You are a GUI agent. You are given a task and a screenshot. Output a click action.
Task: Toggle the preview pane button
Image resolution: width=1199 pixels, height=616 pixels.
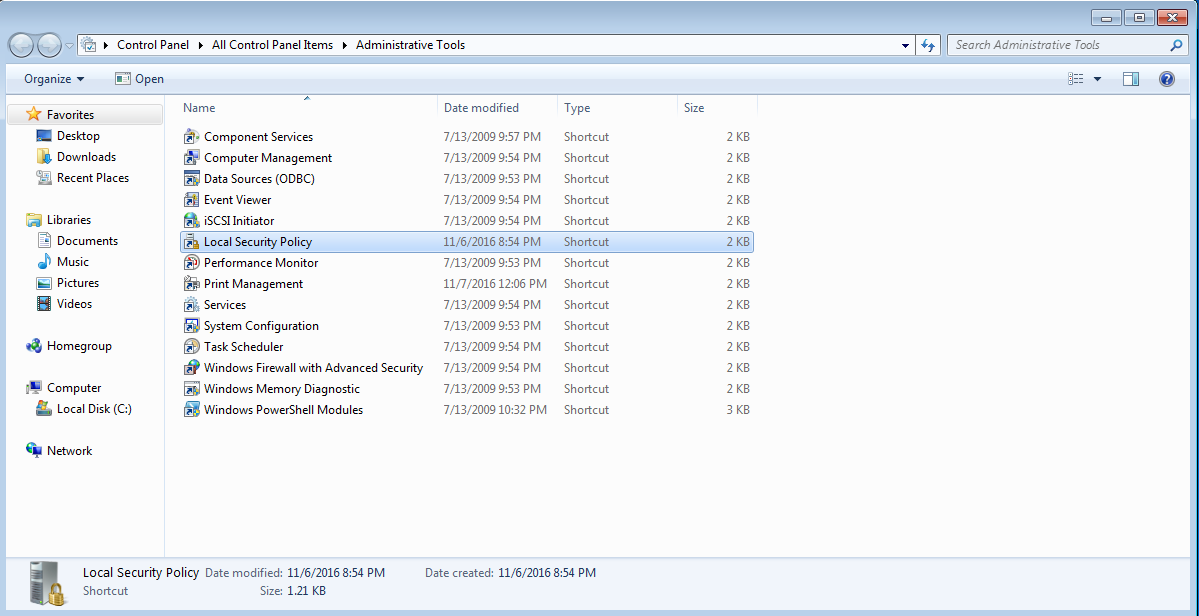(1131, 79)
